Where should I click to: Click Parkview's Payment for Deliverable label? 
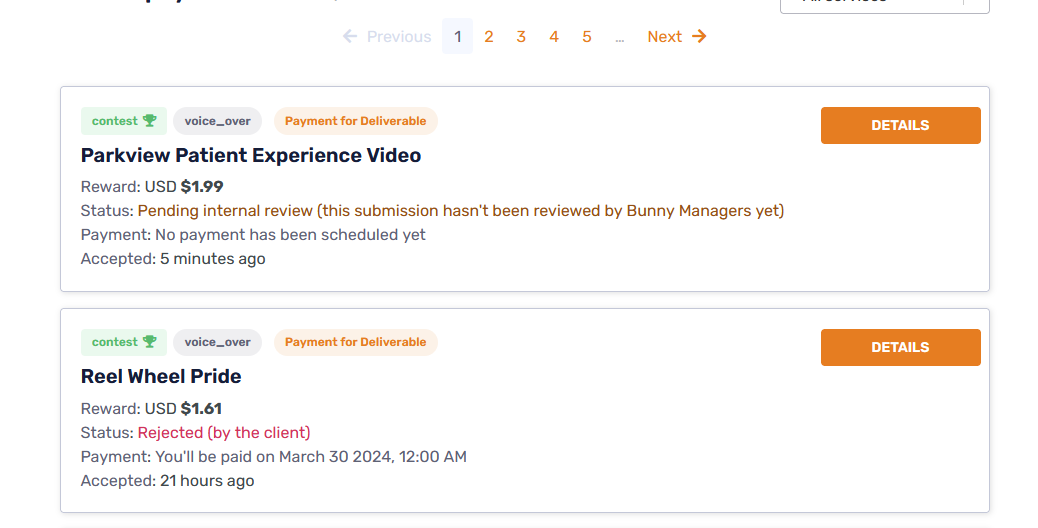[x=355, y=121]
